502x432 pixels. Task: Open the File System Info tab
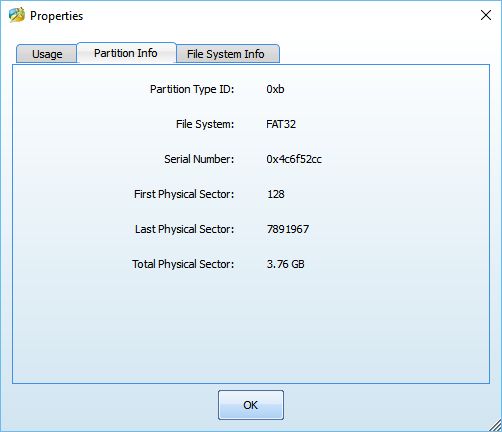(227, 54)
